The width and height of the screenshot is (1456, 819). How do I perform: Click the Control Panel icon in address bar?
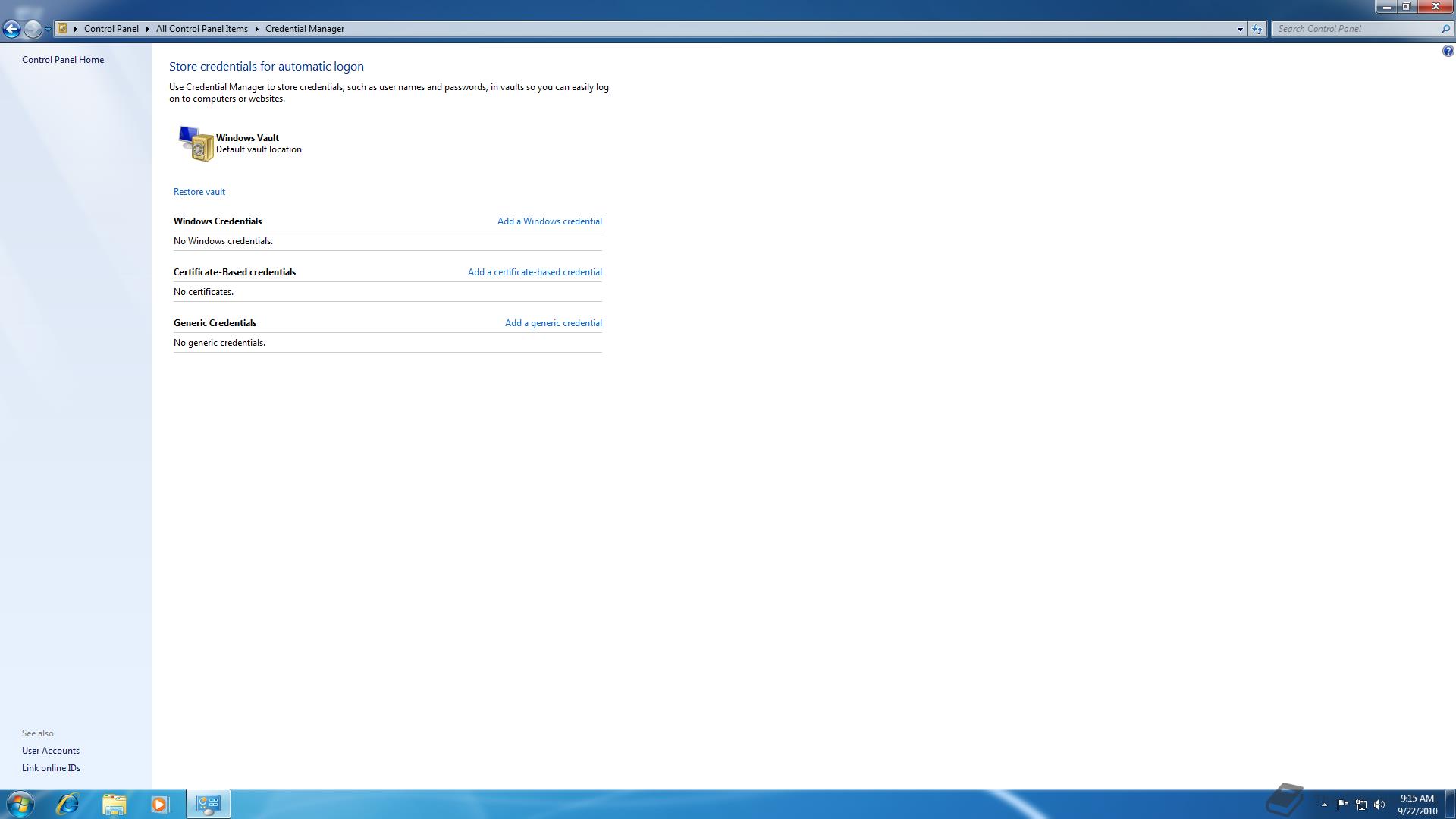[62, 29]
